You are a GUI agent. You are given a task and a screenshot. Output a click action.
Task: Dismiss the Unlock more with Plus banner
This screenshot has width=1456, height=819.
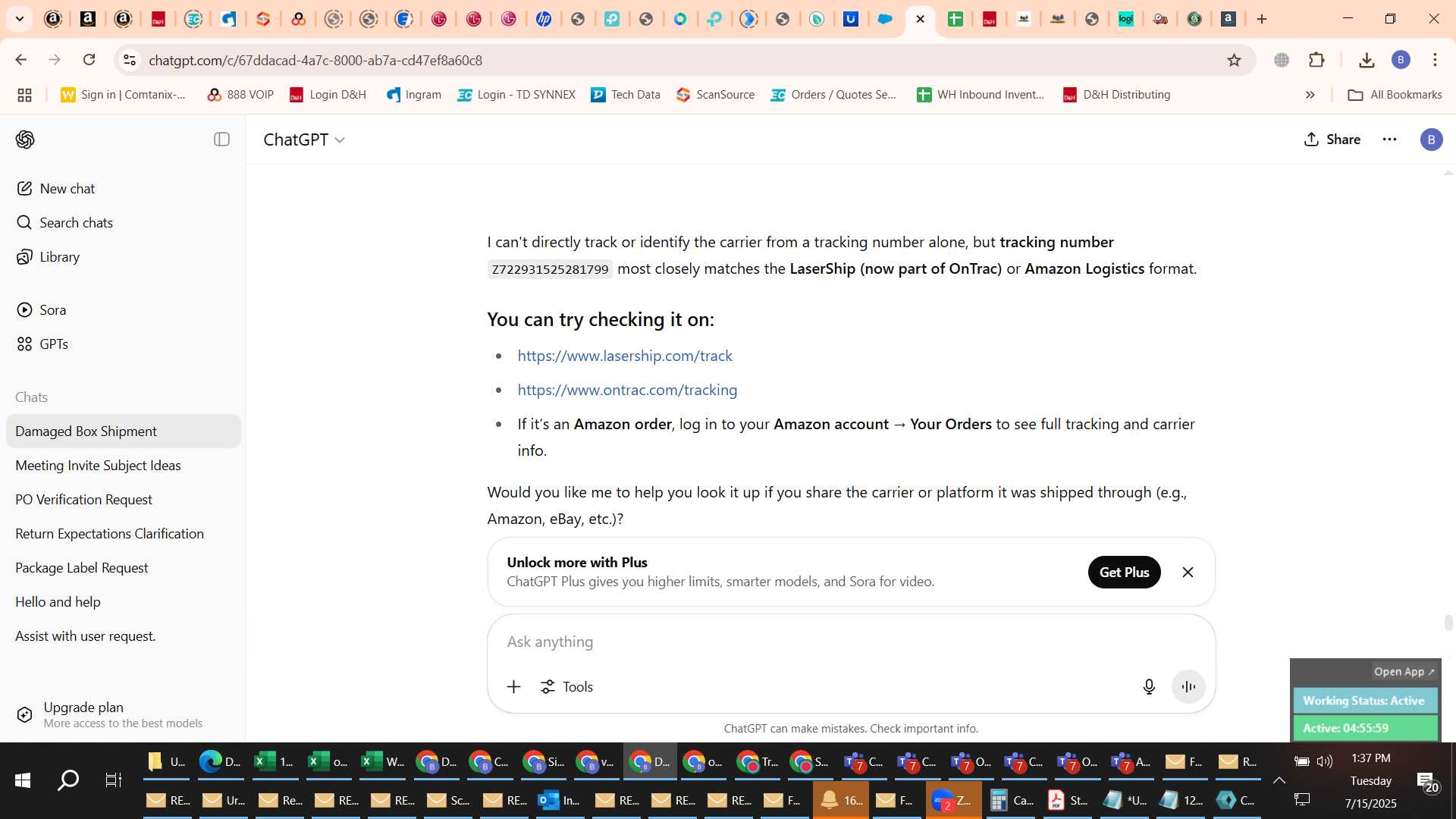coord(1188,573)
